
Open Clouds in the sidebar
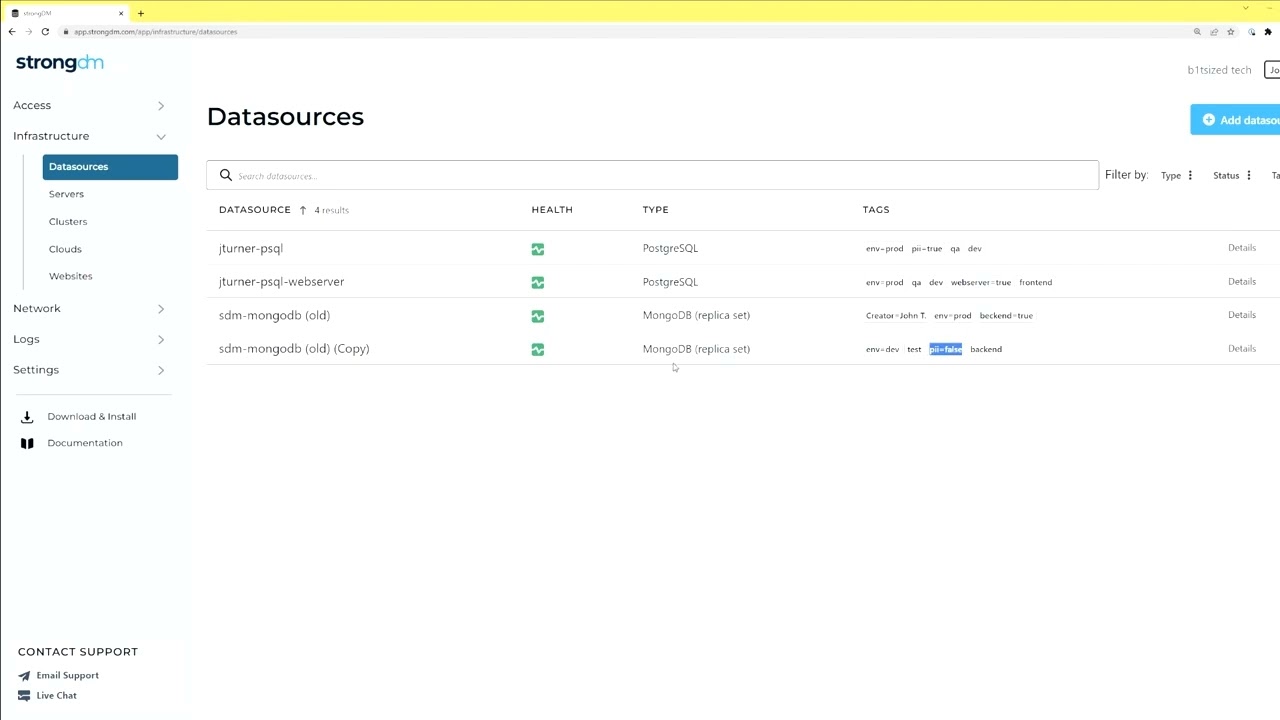[x=65, y=249]
